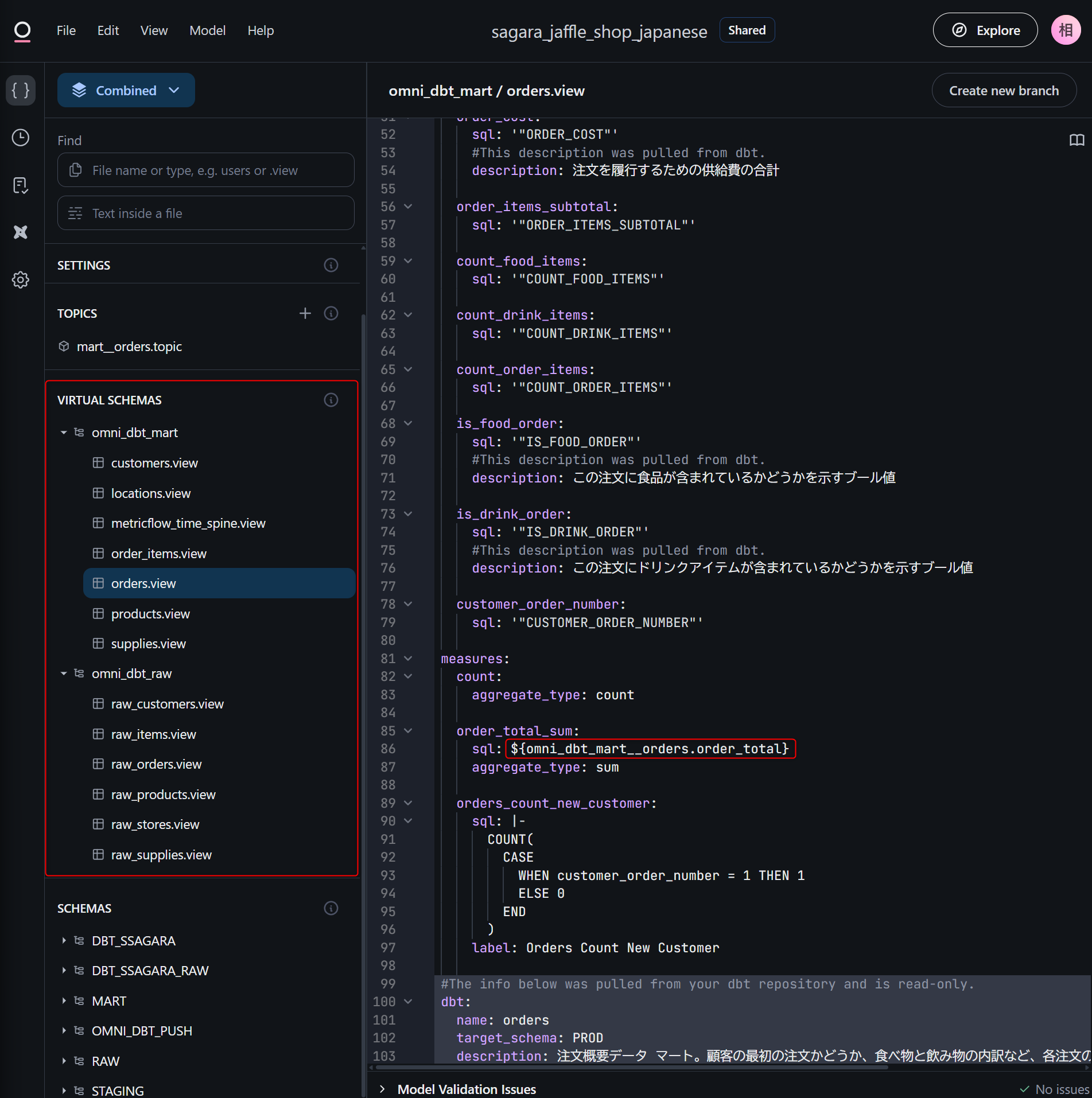This screenshot has height=1098, width=1092.
Task: Expand the DBT_SSAGARA schema
Action: click(64, 941)
